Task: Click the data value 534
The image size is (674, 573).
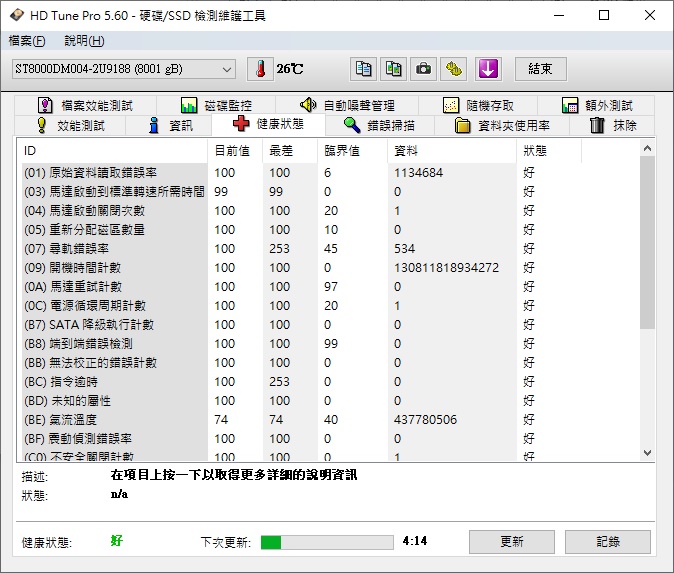Action: (x=404, y=248)
